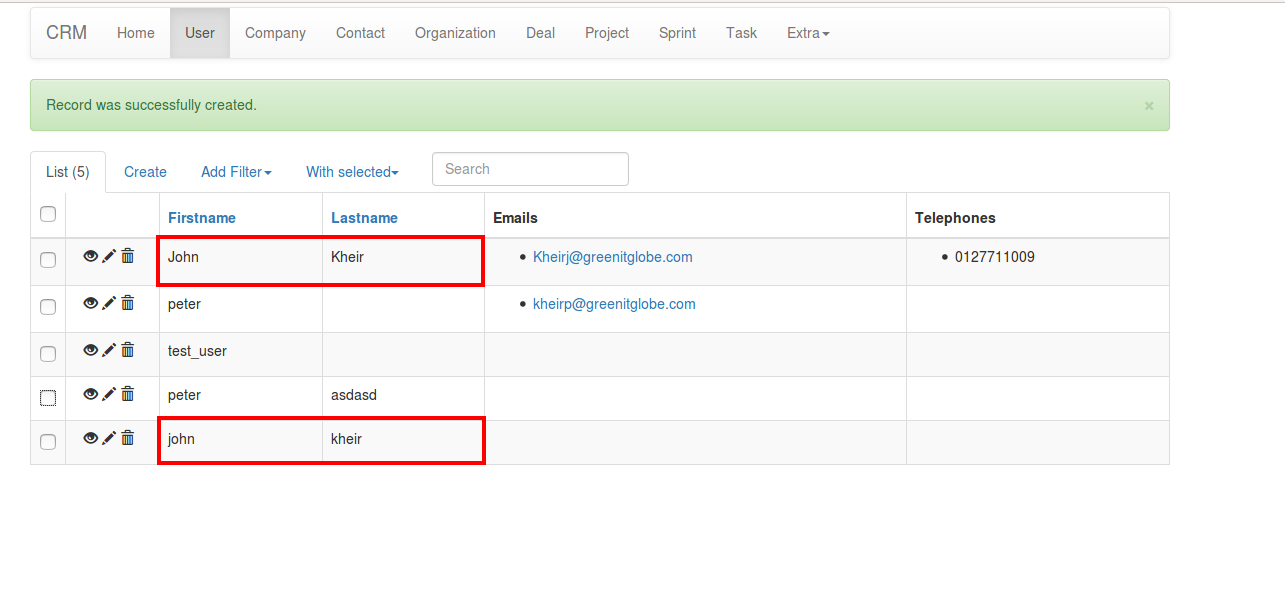The height and width of the screenshot is (604, 1285).
Task: Open the email link Kheirj@greenitglobe.com
Action: pos(613,256)
